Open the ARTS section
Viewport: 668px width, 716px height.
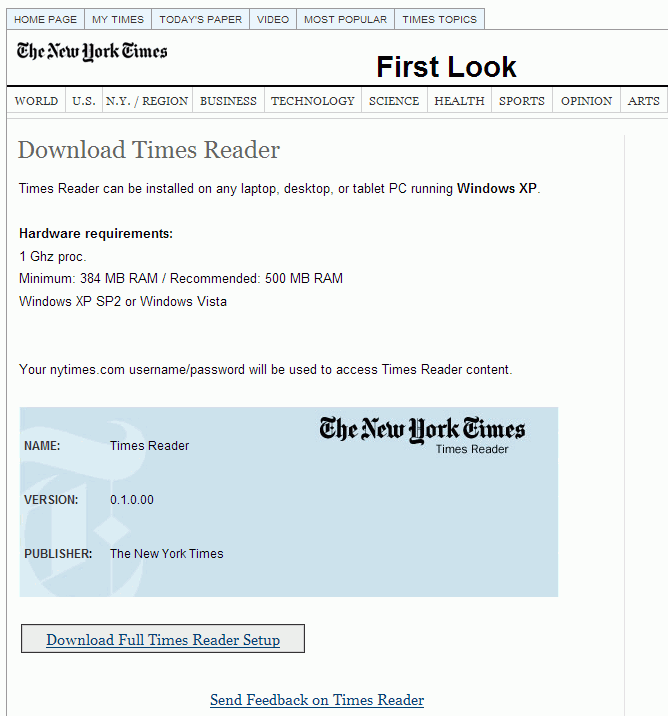click(643, 100)
